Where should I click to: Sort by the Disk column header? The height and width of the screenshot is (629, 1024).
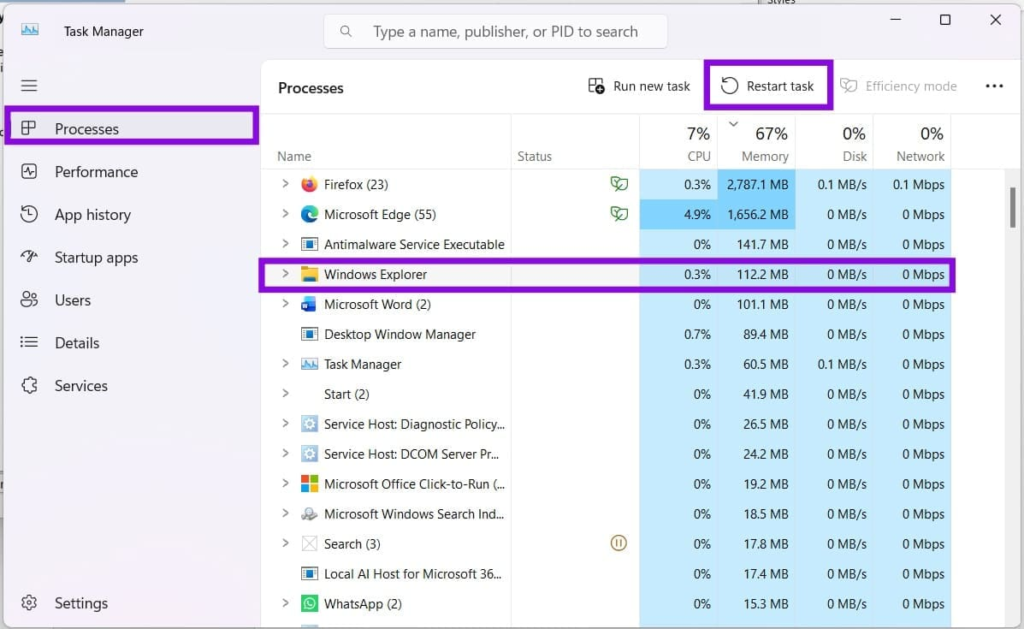(x=835, y=143)
